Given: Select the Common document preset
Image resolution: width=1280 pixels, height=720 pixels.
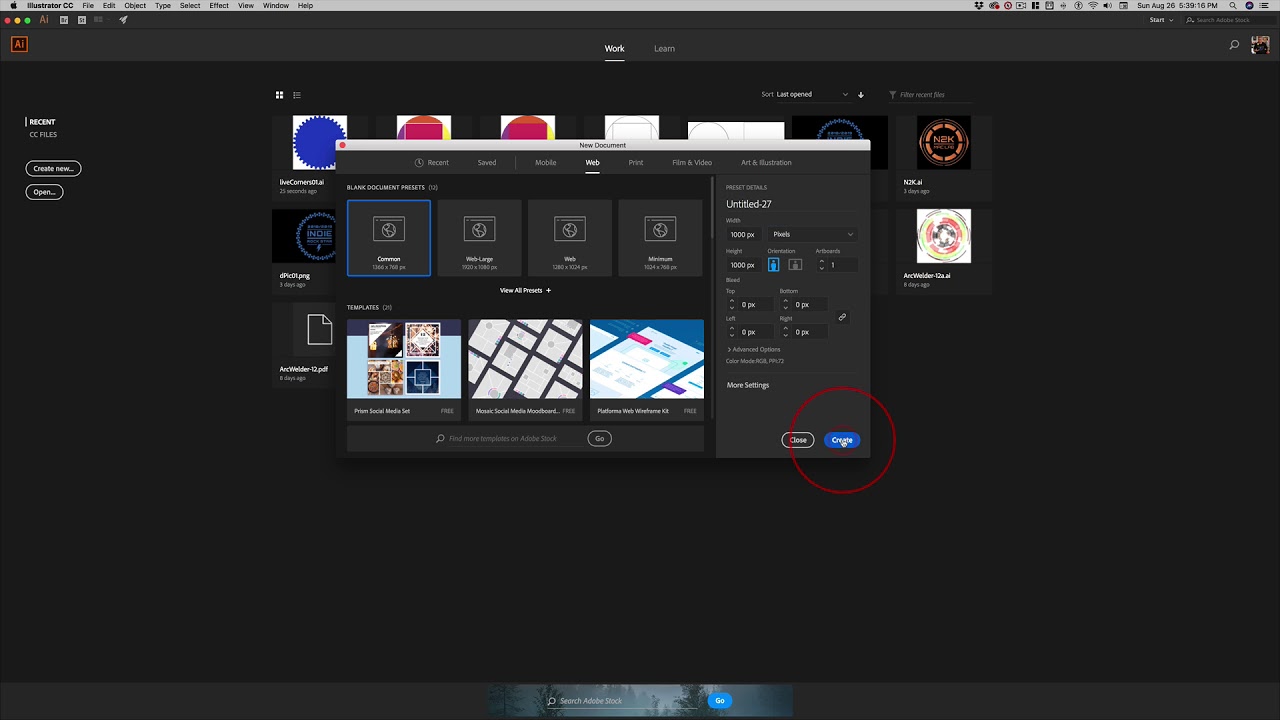Looking at the screenshot, I should (x=389, y=238).
